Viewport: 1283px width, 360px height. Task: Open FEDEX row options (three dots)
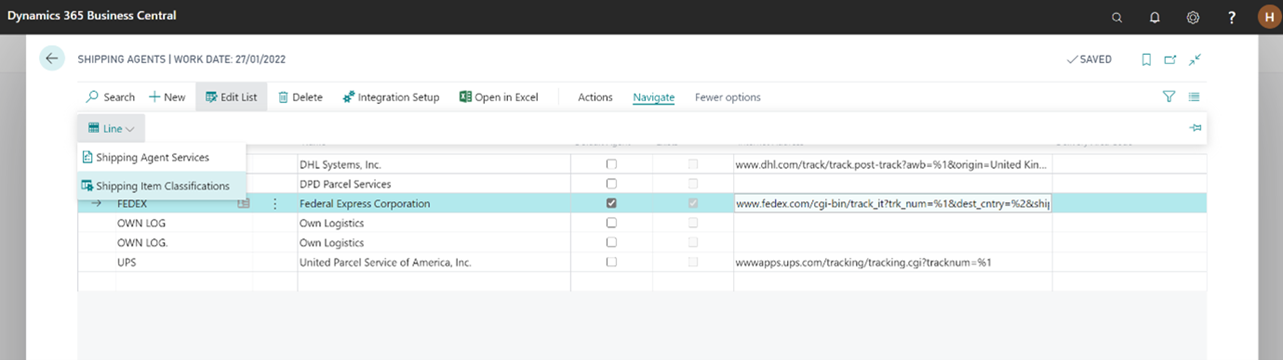click(x=275, y=204)
